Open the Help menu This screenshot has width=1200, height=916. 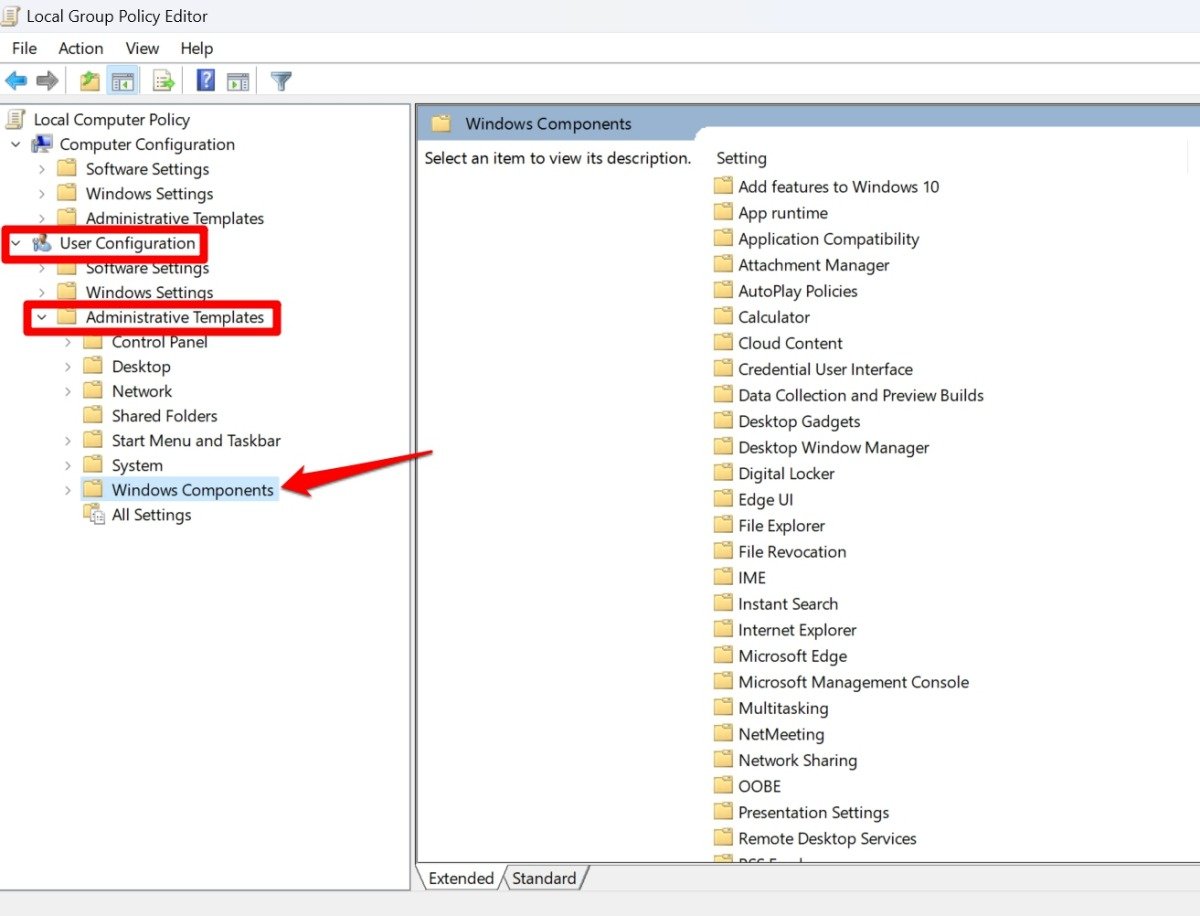pyautogui.click(x=197, y=48)
